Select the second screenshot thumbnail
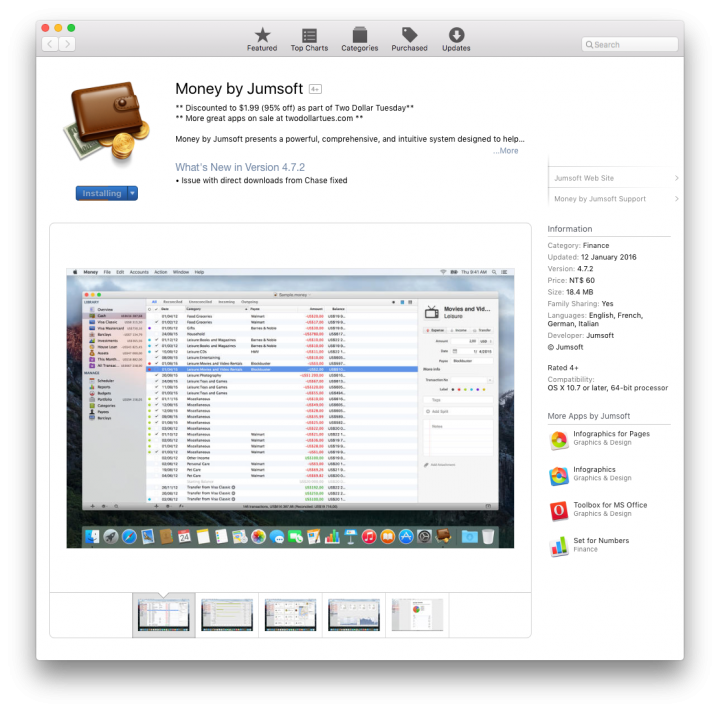The height and width of the screenshot is (712, 720). 227,615
